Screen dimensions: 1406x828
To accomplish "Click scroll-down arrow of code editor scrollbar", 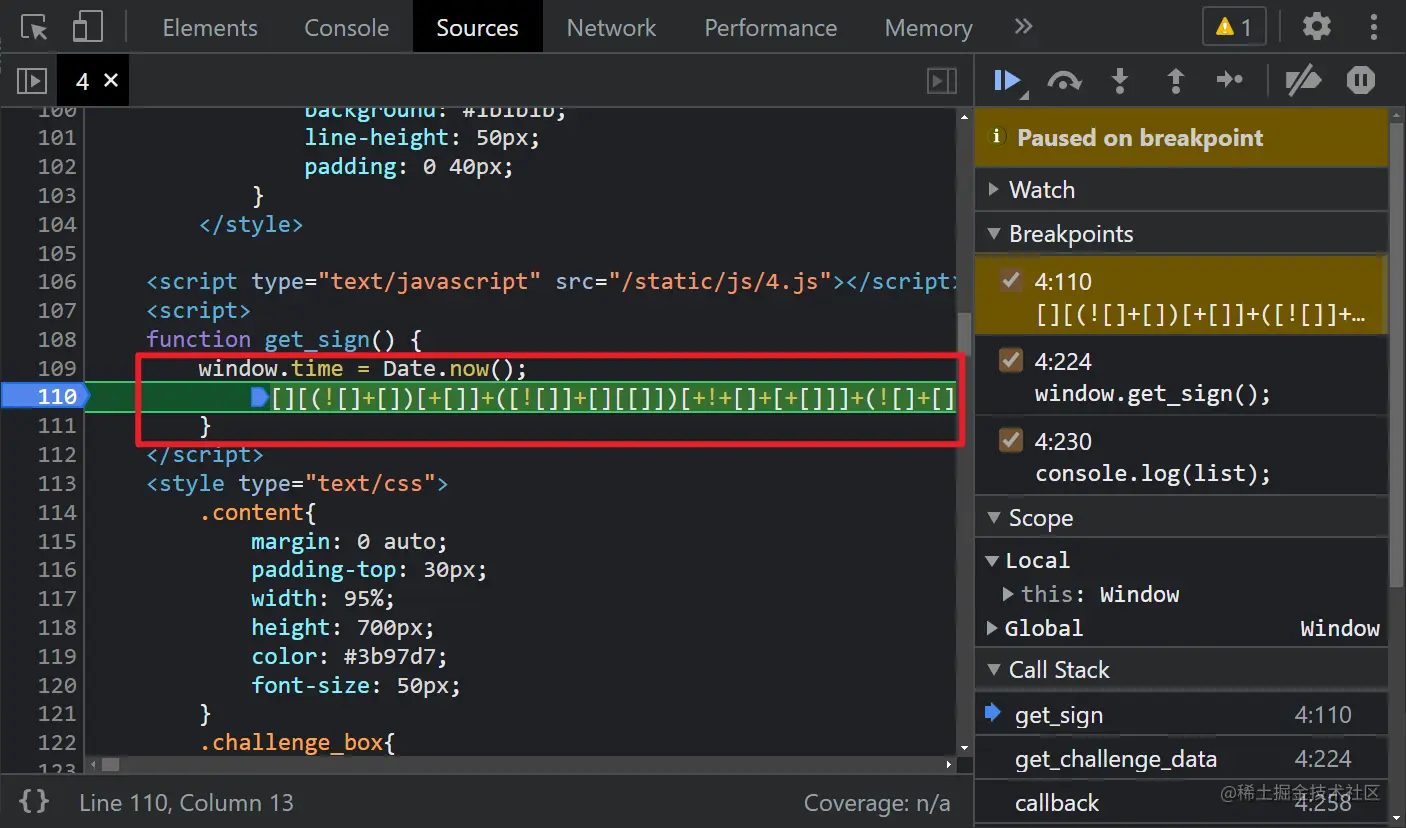I will click(x=964, y=747).
